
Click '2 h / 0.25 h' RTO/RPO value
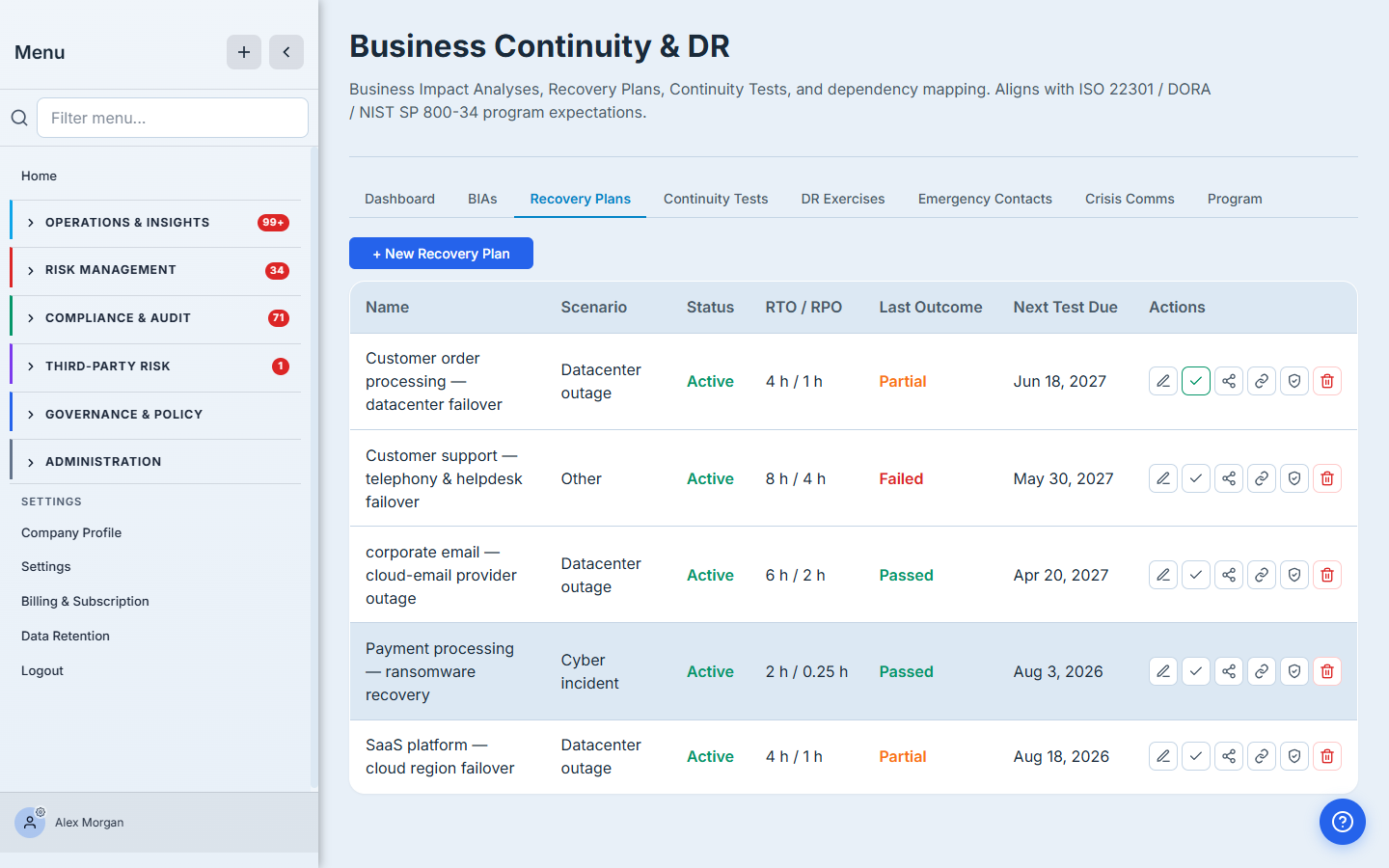(x=806, y=671)
